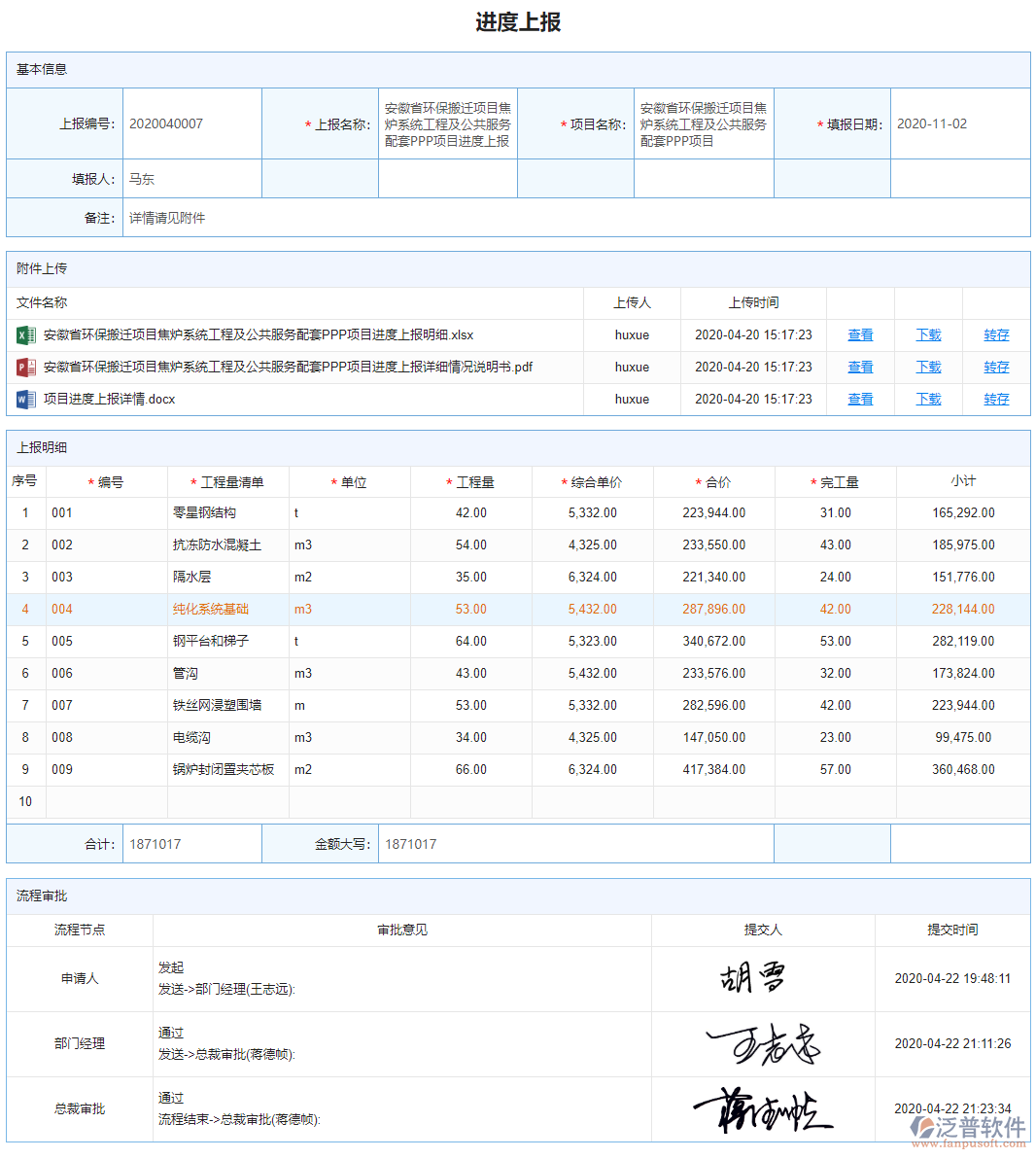Click the 备注 remark field showing 详情请见附件
This screenshot has width=1036, height=1159.
coord(292,218)
